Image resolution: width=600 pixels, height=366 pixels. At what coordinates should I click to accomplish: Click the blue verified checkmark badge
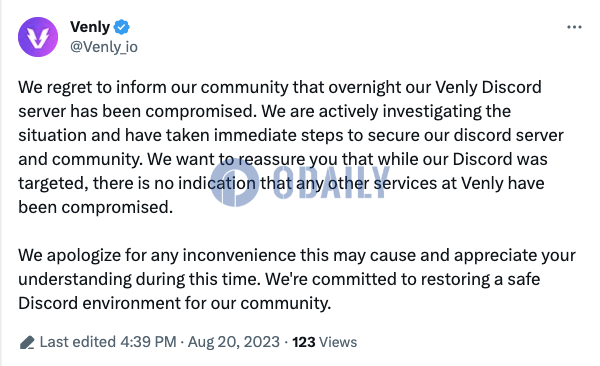pos(122,27)
